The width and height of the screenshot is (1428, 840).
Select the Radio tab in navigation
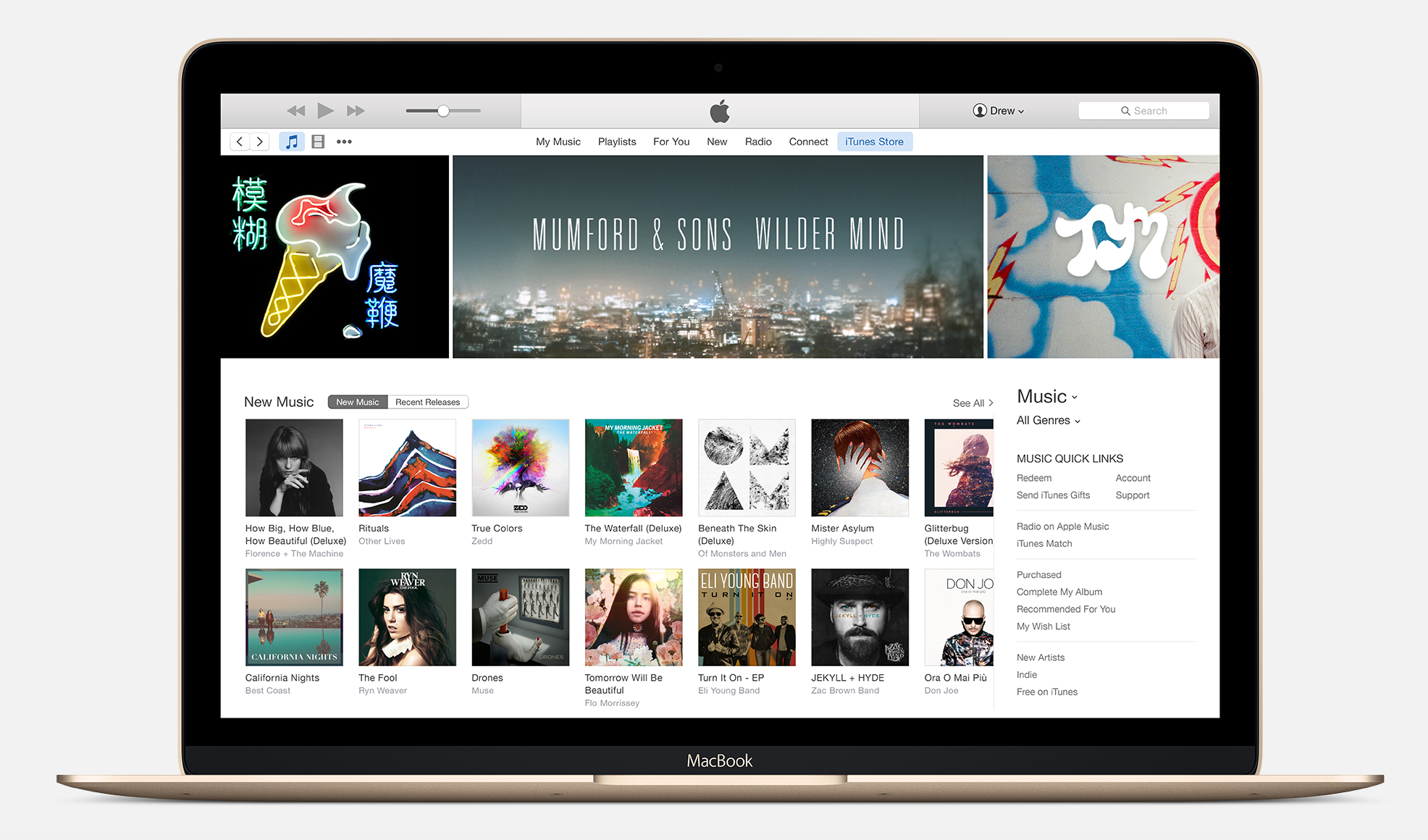click(757, 141)
